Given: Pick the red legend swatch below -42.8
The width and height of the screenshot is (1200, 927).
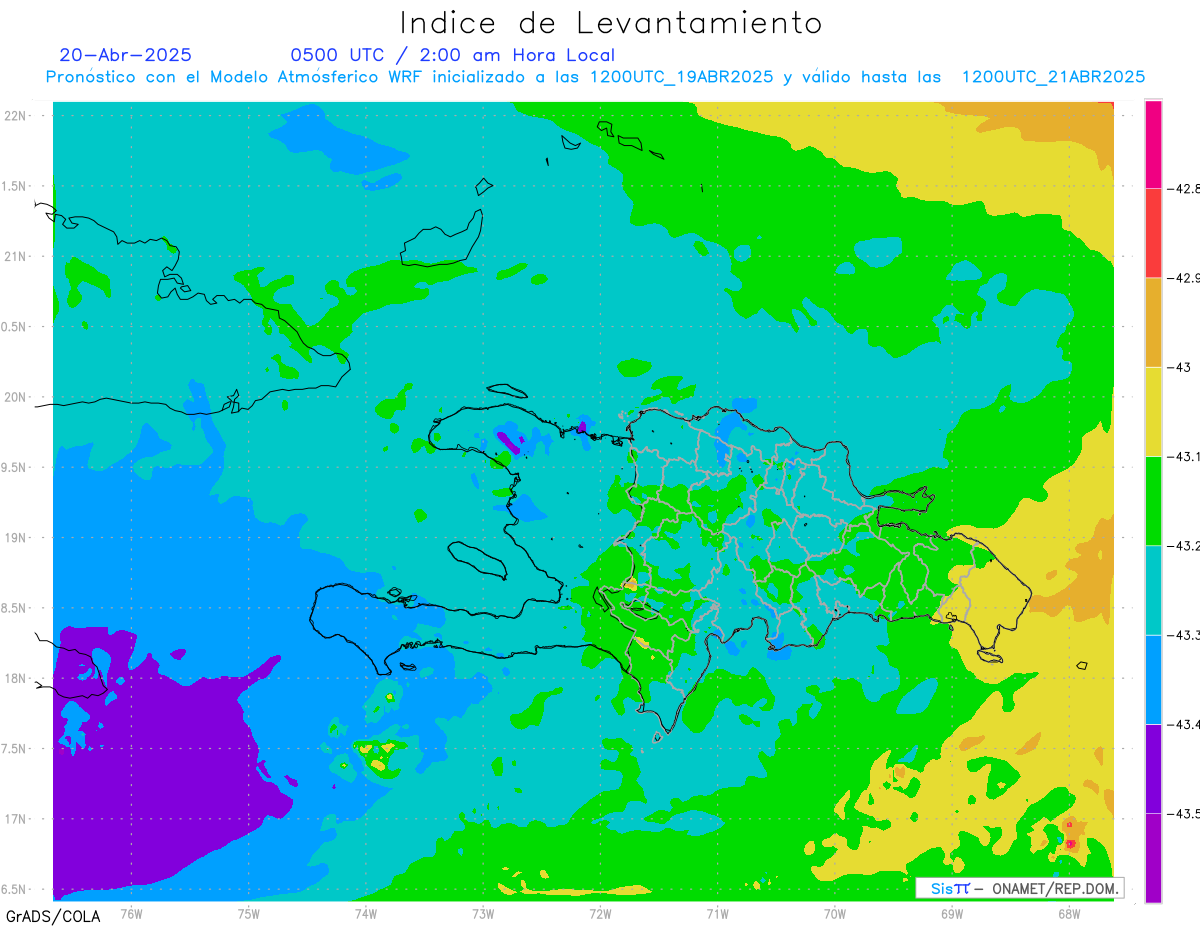Looking at the screenshot, I should (1153, 233).
